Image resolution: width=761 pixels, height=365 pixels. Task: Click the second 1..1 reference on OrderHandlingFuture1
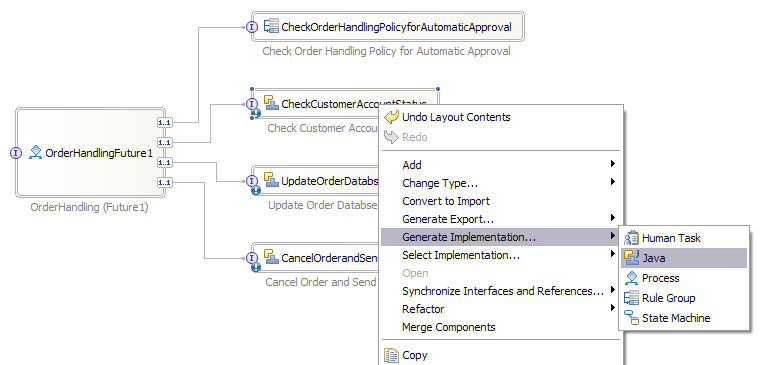click(165, 143)
